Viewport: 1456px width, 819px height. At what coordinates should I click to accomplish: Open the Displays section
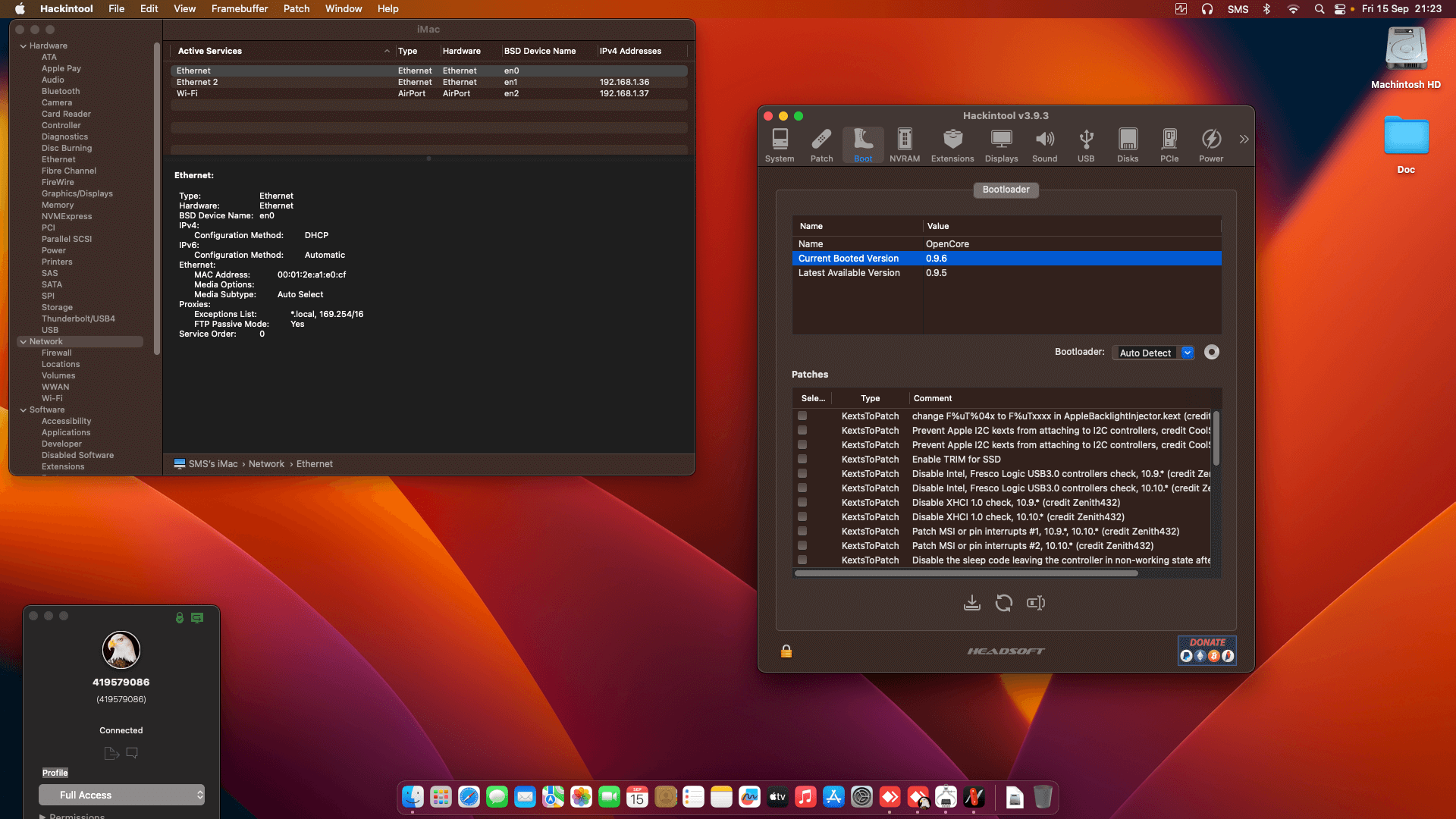(x=1001, y=144)
